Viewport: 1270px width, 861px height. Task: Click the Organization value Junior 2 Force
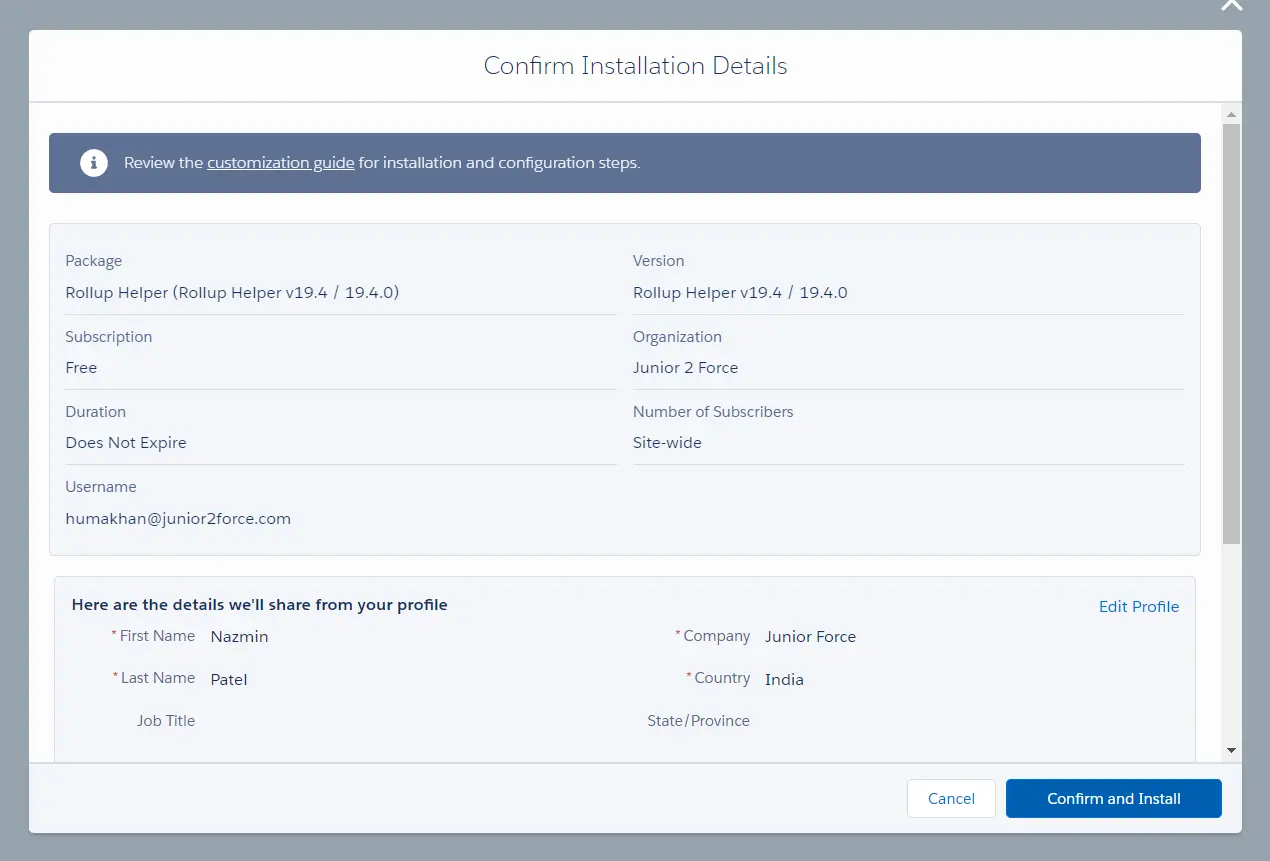pos(685,368)
